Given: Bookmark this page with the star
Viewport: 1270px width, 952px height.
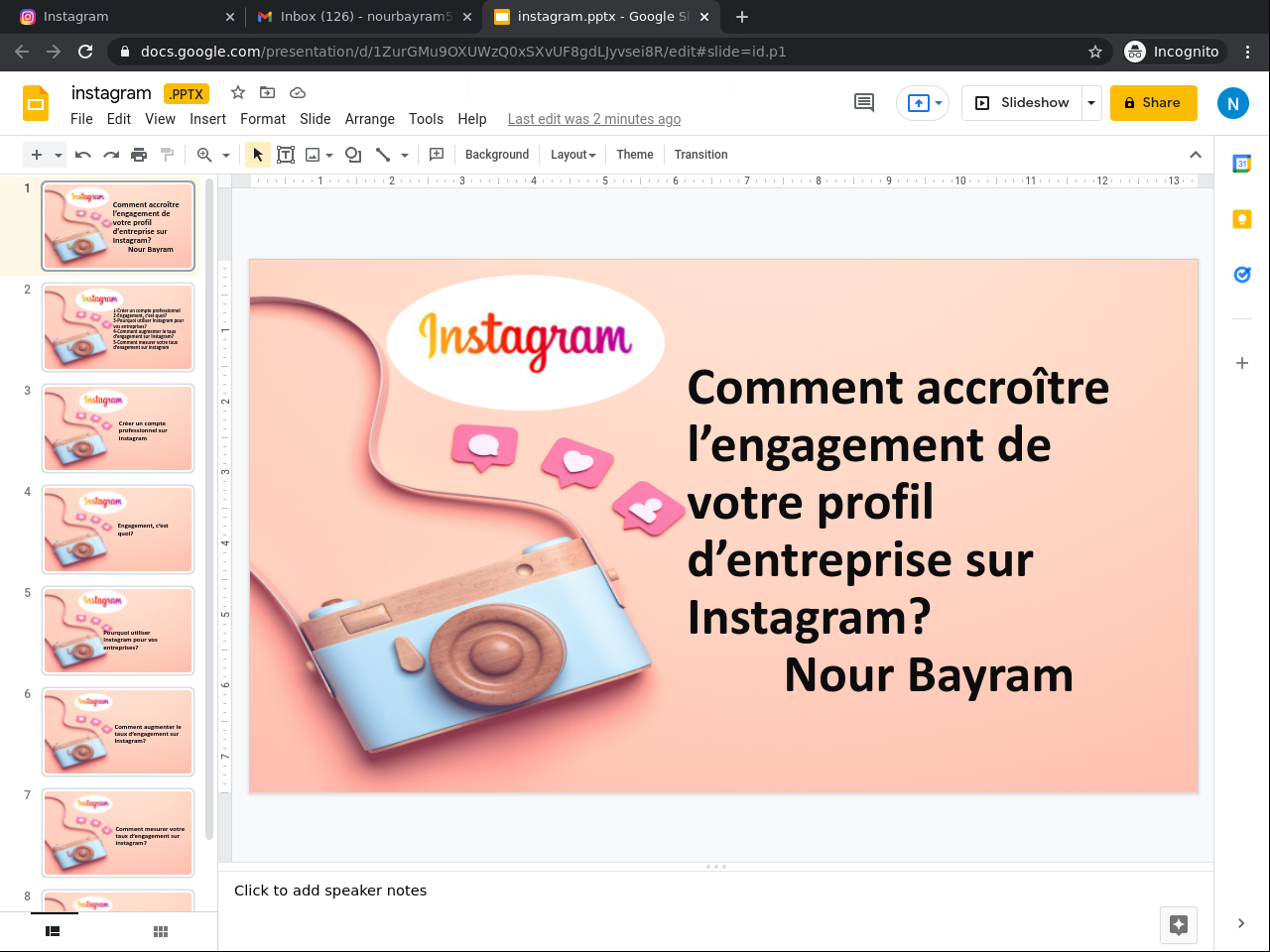Looking at the screenshot, I should coord(1095,52).
